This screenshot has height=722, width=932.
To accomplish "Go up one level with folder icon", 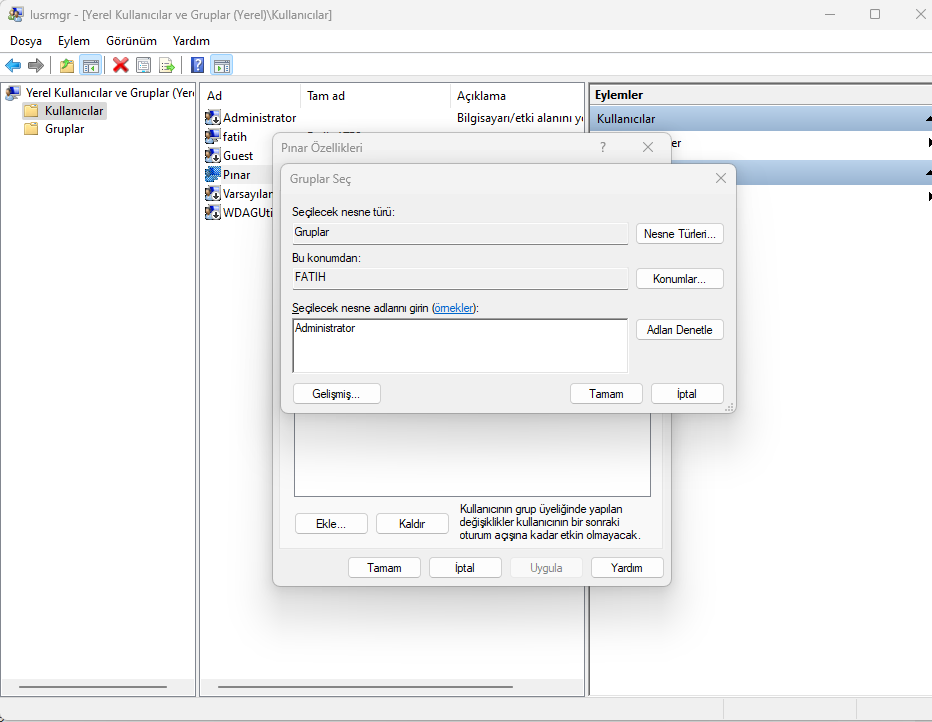I will click(67, 65).
